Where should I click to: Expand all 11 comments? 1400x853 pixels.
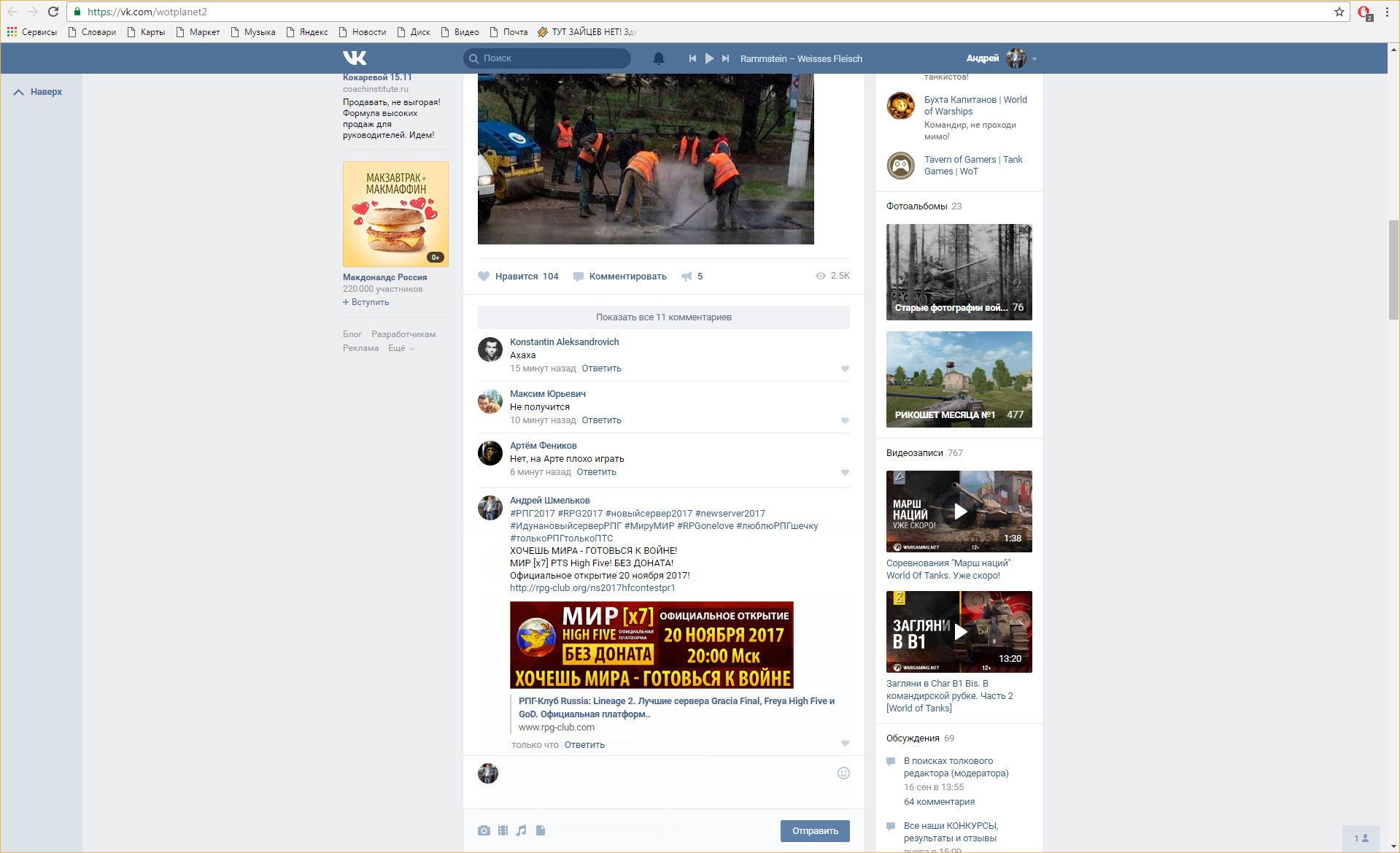pos(663,317)
